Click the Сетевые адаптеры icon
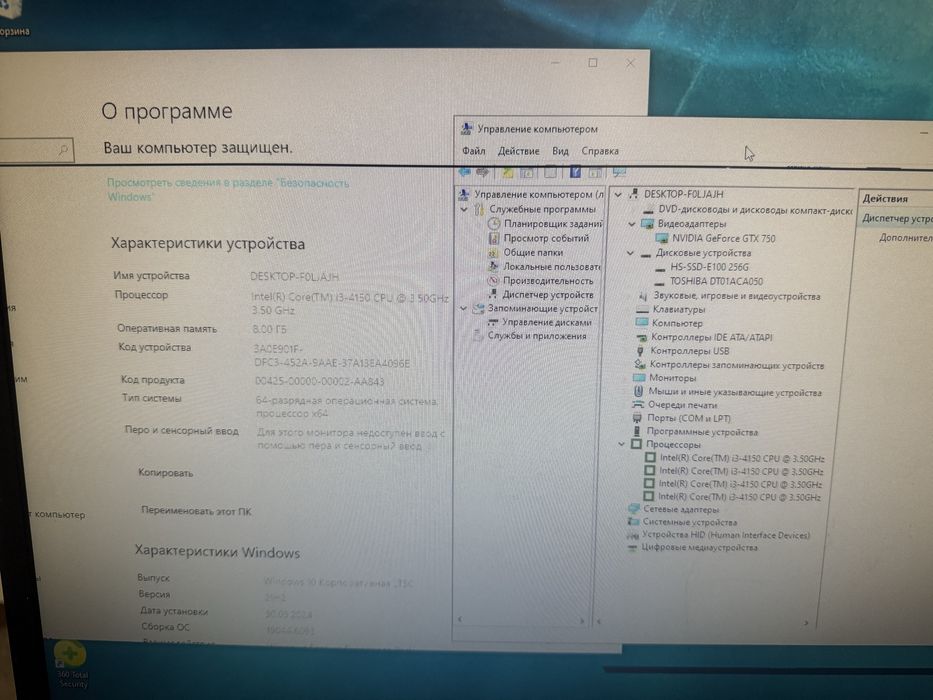Screen dimensions: 933x700 (x=634, y=509)
